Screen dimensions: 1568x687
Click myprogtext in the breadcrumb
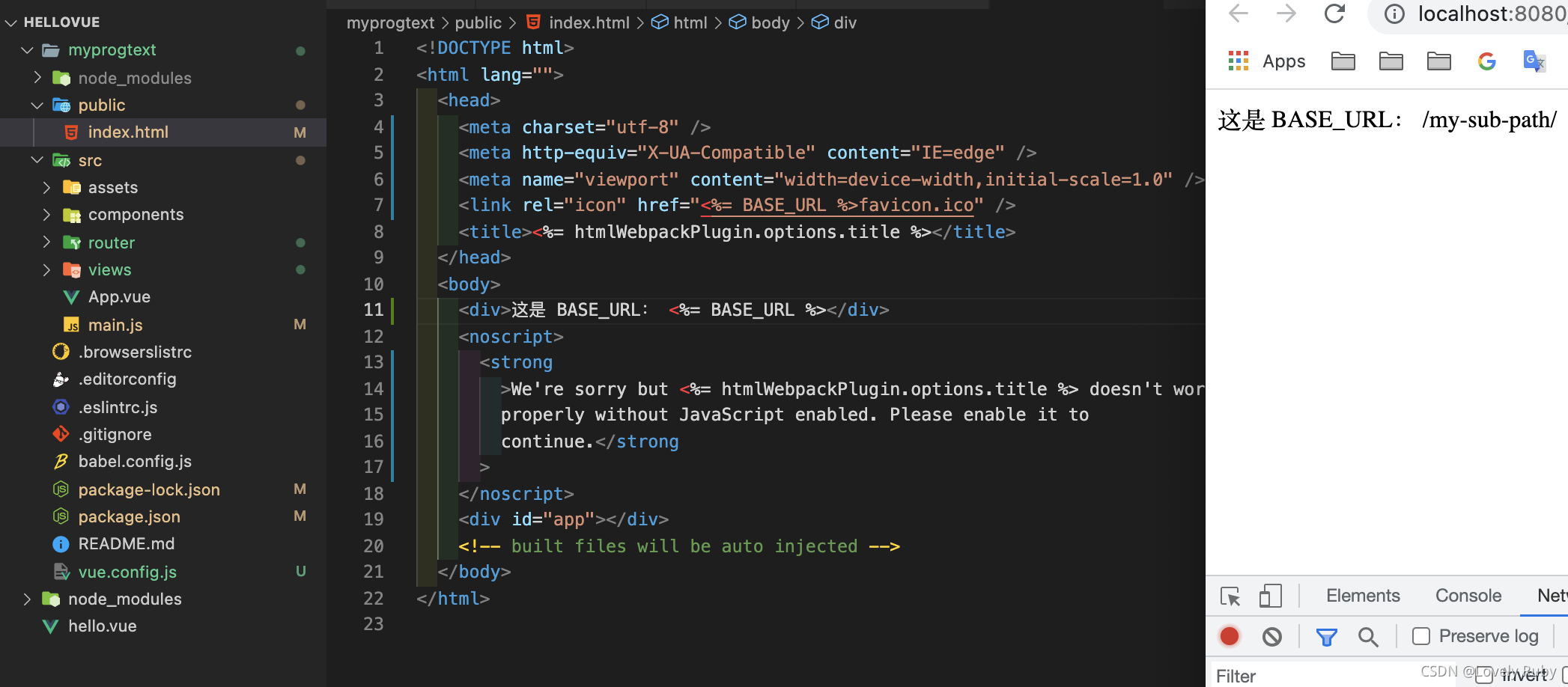pos(390,22)
